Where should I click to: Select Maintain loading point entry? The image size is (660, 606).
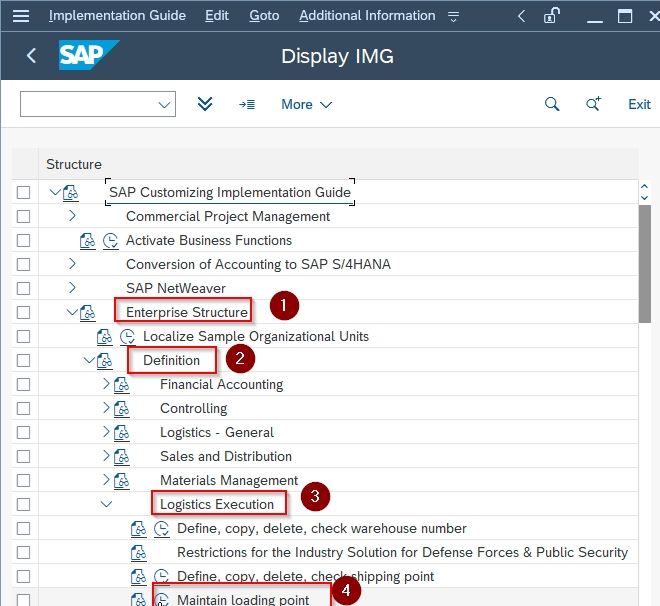(x=243, y=599)
